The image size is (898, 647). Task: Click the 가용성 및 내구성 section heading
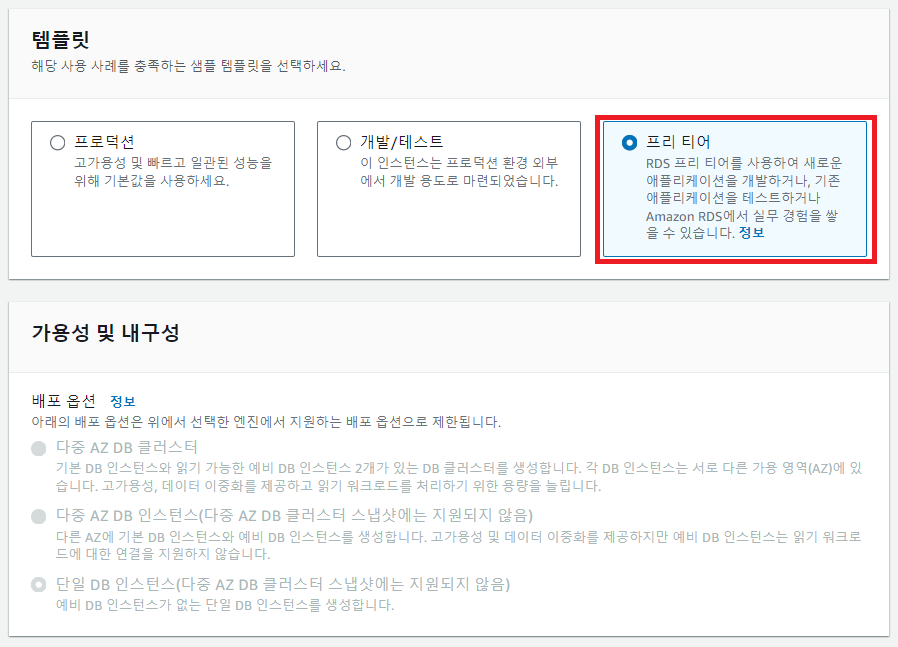[x=106, y=333]
